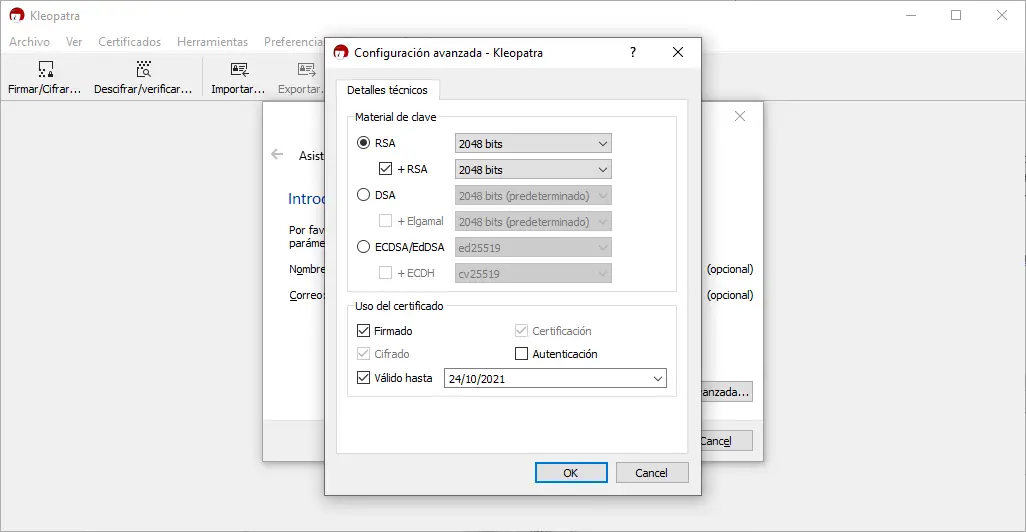Click the Exportar toolbar icon
Image resolution: width=1026 pixels, height=532 pixels.
click(x=306, y=69)
